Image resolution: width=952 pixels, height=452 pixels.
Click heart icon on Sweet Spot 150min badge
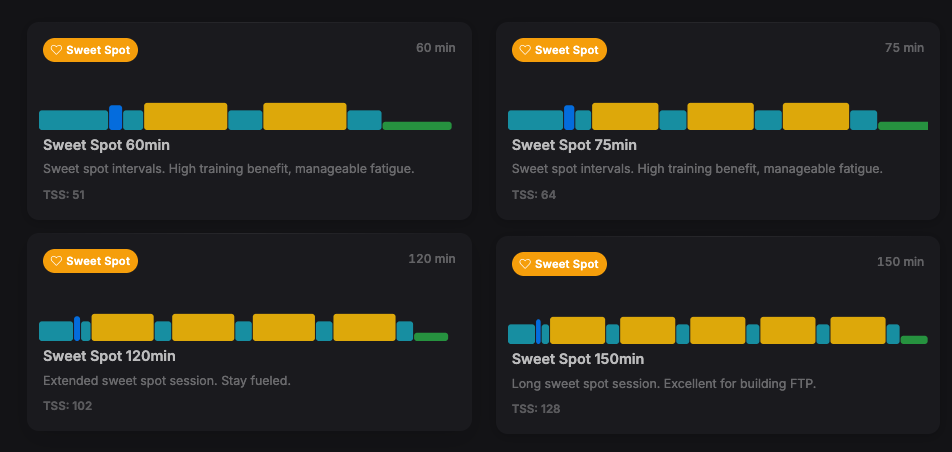(x=526, y=264)
